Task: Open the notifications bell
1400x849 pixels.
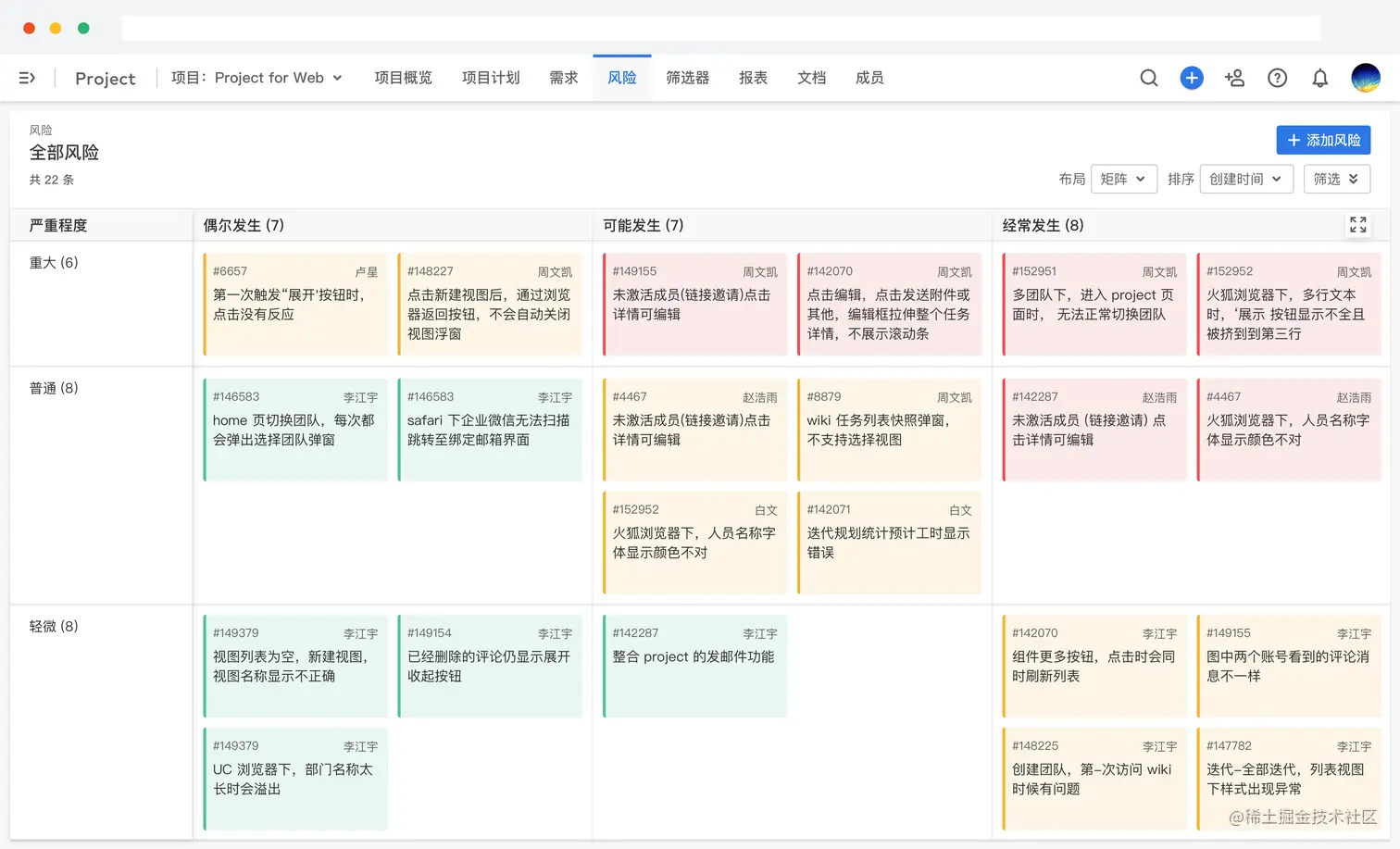Action: point(1320,78)
